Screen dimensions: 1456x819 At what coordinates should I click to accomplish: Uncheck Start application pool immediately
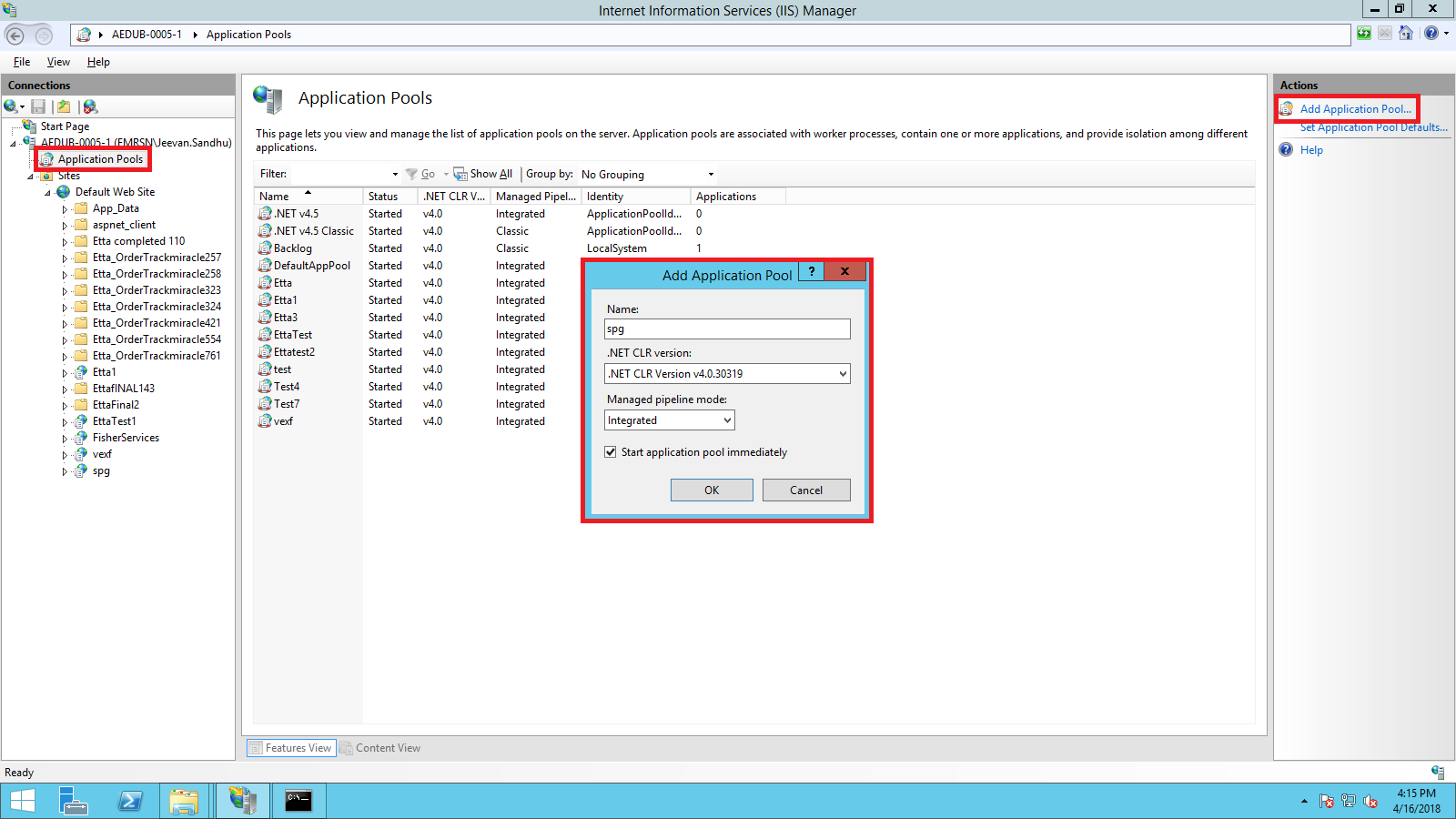611,452
